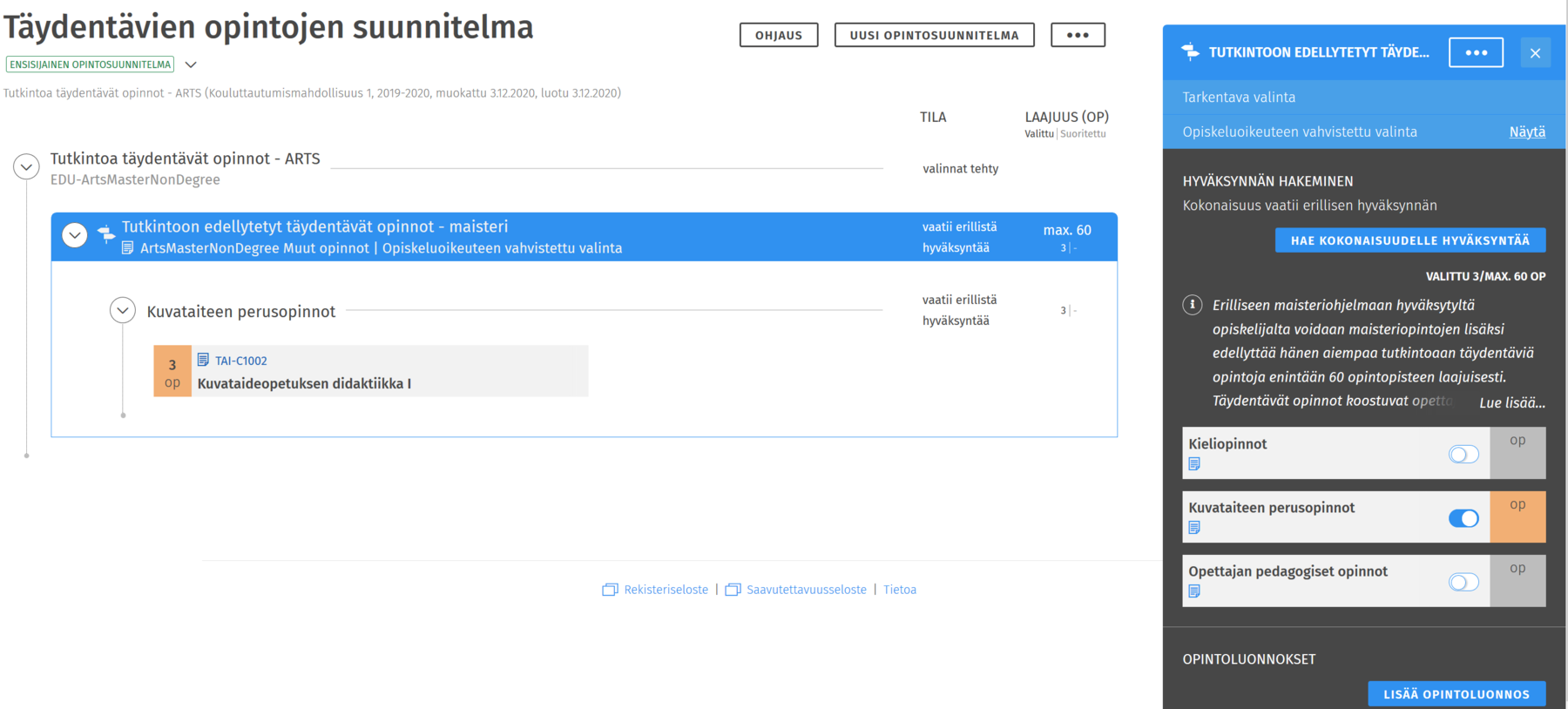Click the signpost icon in the side panel header
Image resolution: width=1568 pixels, height=709 pixels.
1190,52
